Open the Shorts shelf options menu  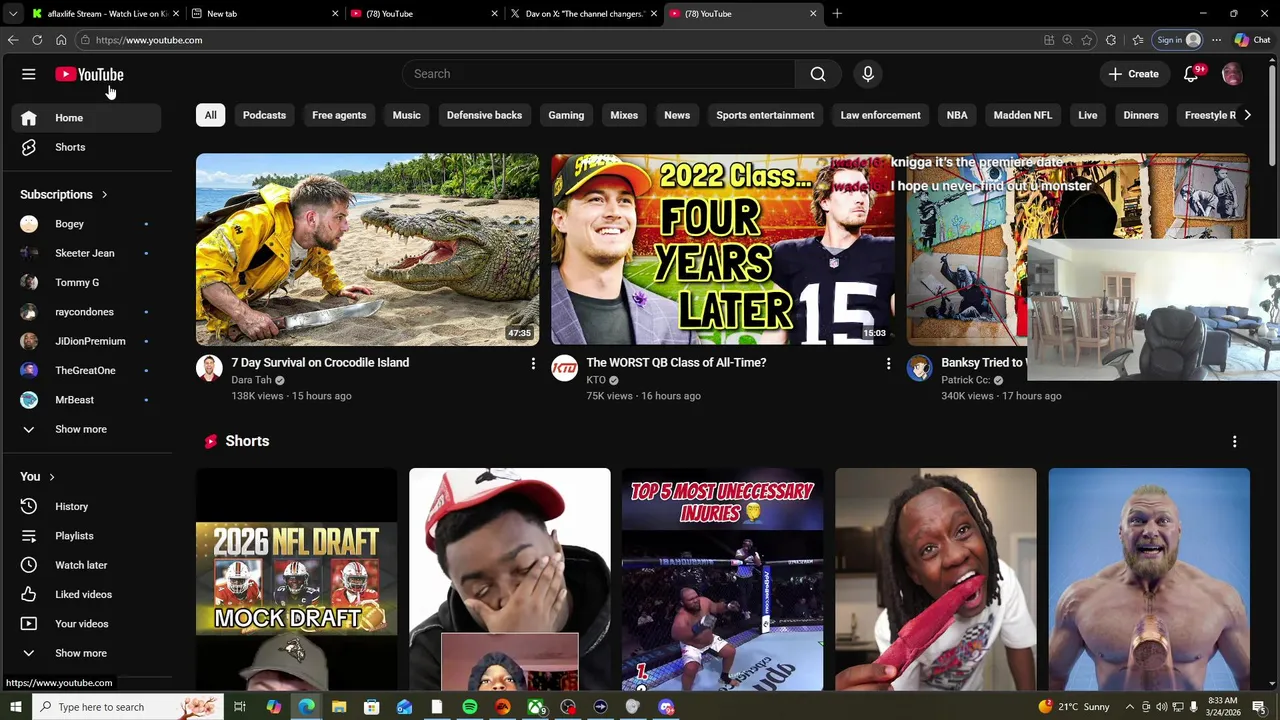(x=1234, y=441)
